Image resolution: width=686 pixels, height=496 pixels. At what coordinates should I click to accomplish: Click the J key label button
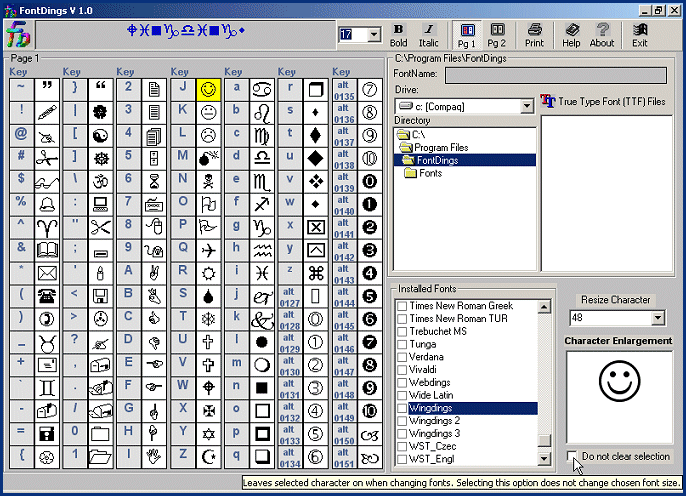[x=182, y=90]
